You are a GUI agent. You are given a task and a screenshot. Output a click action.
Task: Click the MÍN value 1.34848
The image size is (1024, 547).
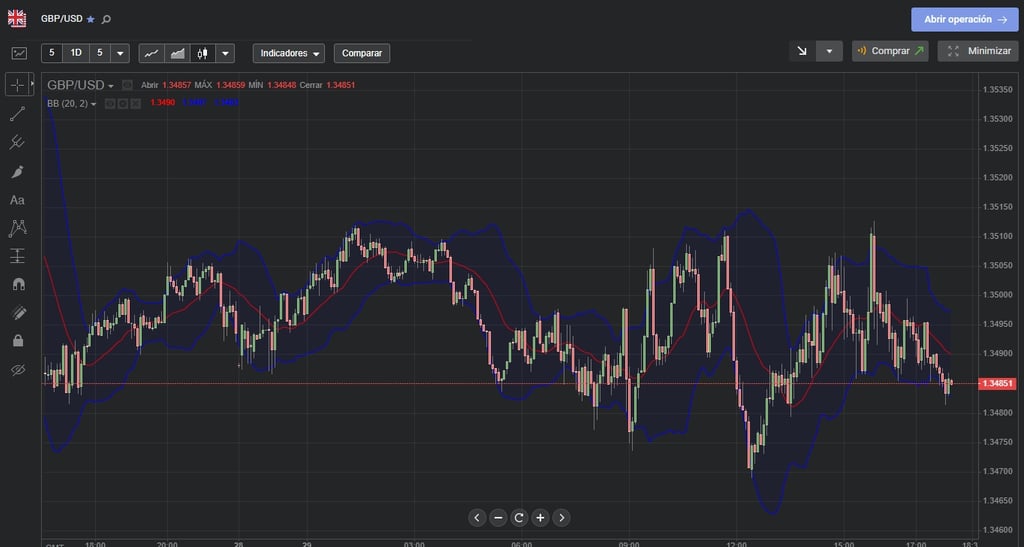[281, 85]
